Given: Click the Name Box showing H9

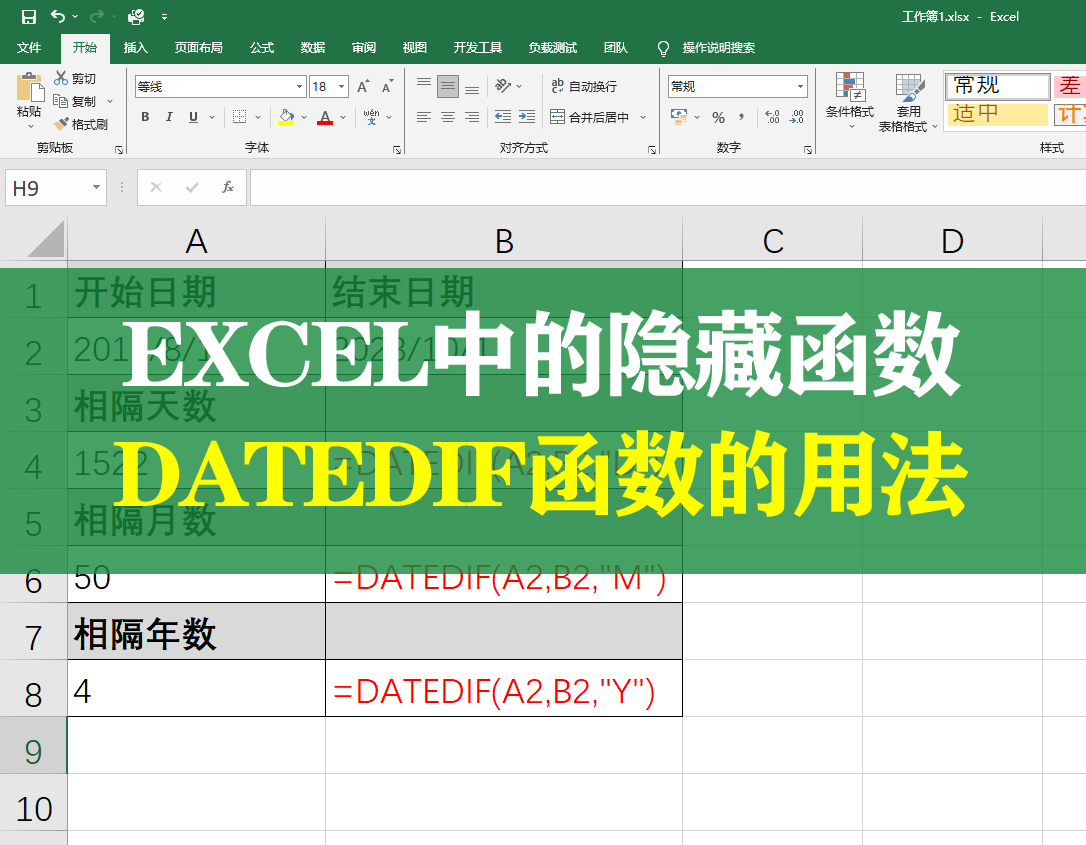Looking at the screenshot, I should (x=56, y=188).
